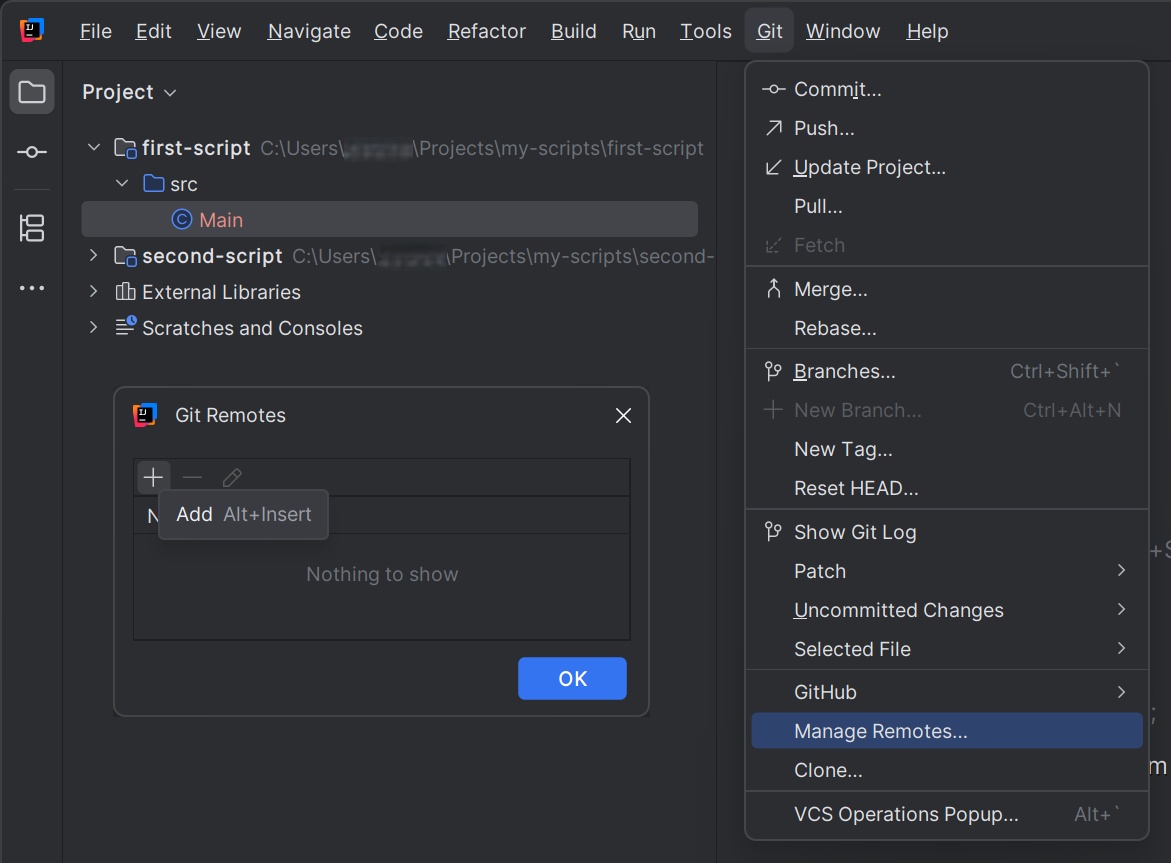
Task: Select External Libraries tree row text
Action: click(x=221, y=292)
